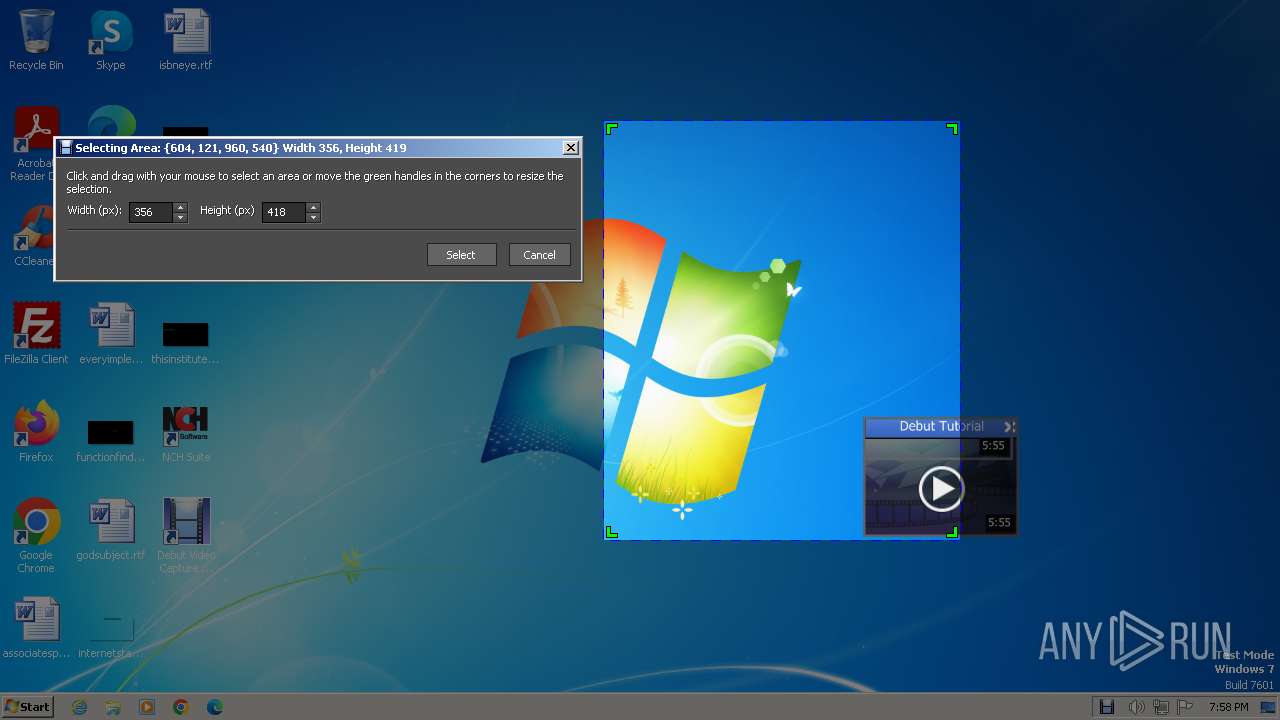Click the bottom-left green selection handle
This screenshot has width=1280, height=720.
pyautogui.click(x=612, y=532)
